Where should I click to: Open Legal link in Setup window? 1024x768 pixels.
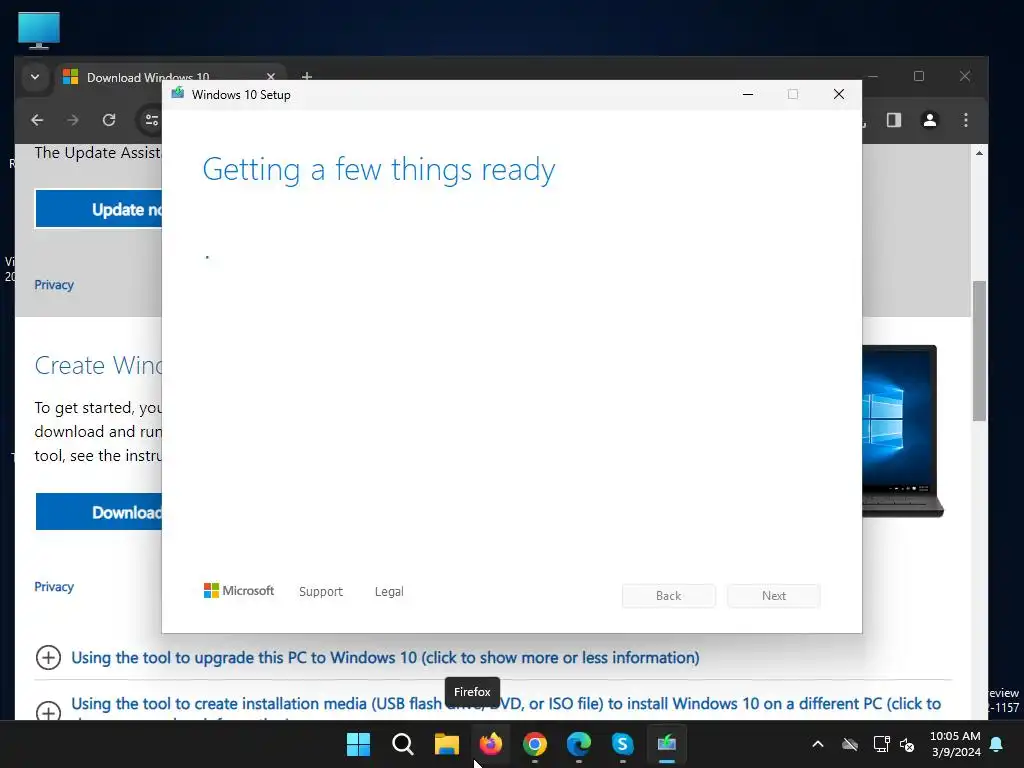[x=389, y=592]
